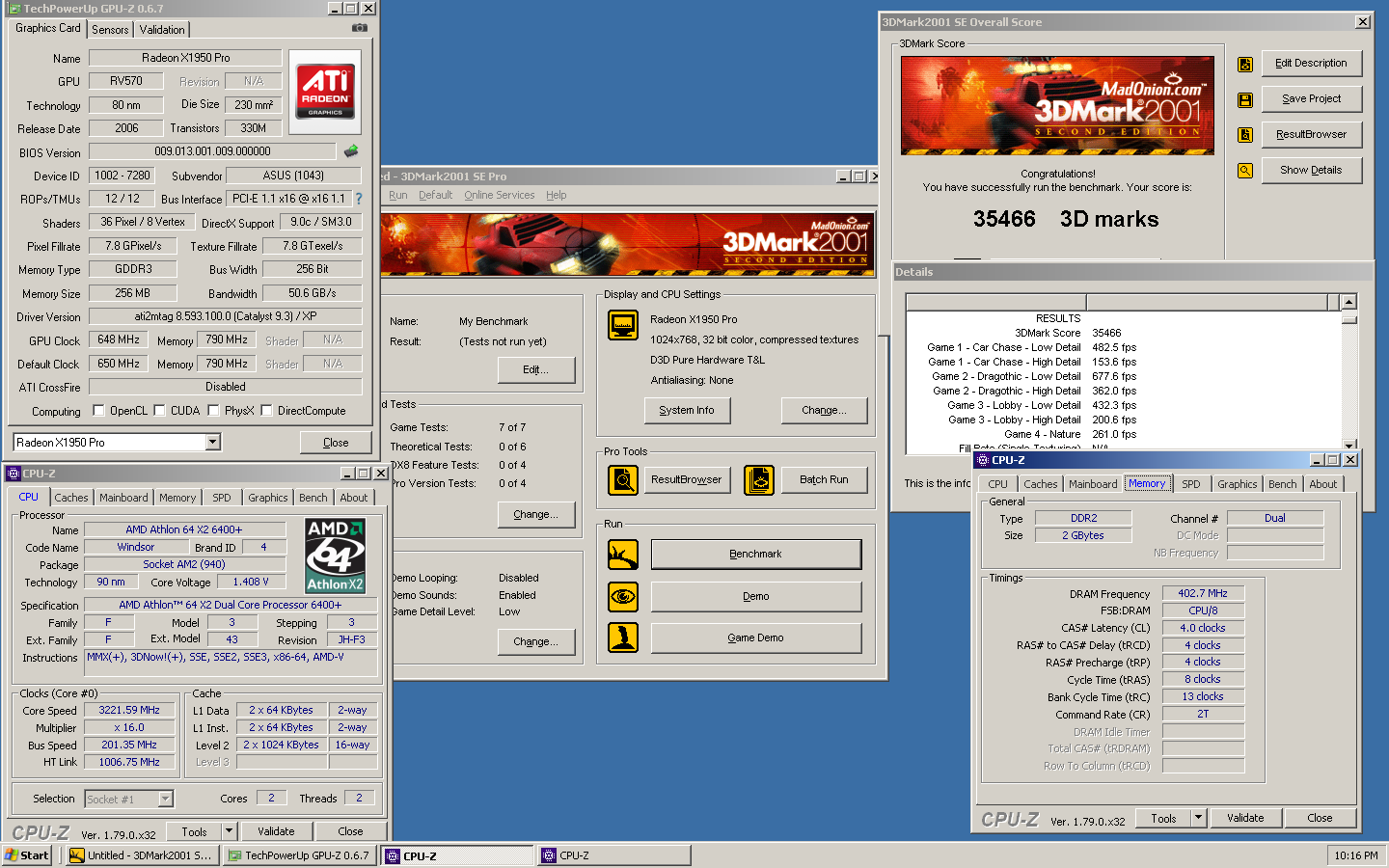The width and height of the screenshot is (1389, 868).
Task: Enable the PhysX checkbox
Action: 213,411
